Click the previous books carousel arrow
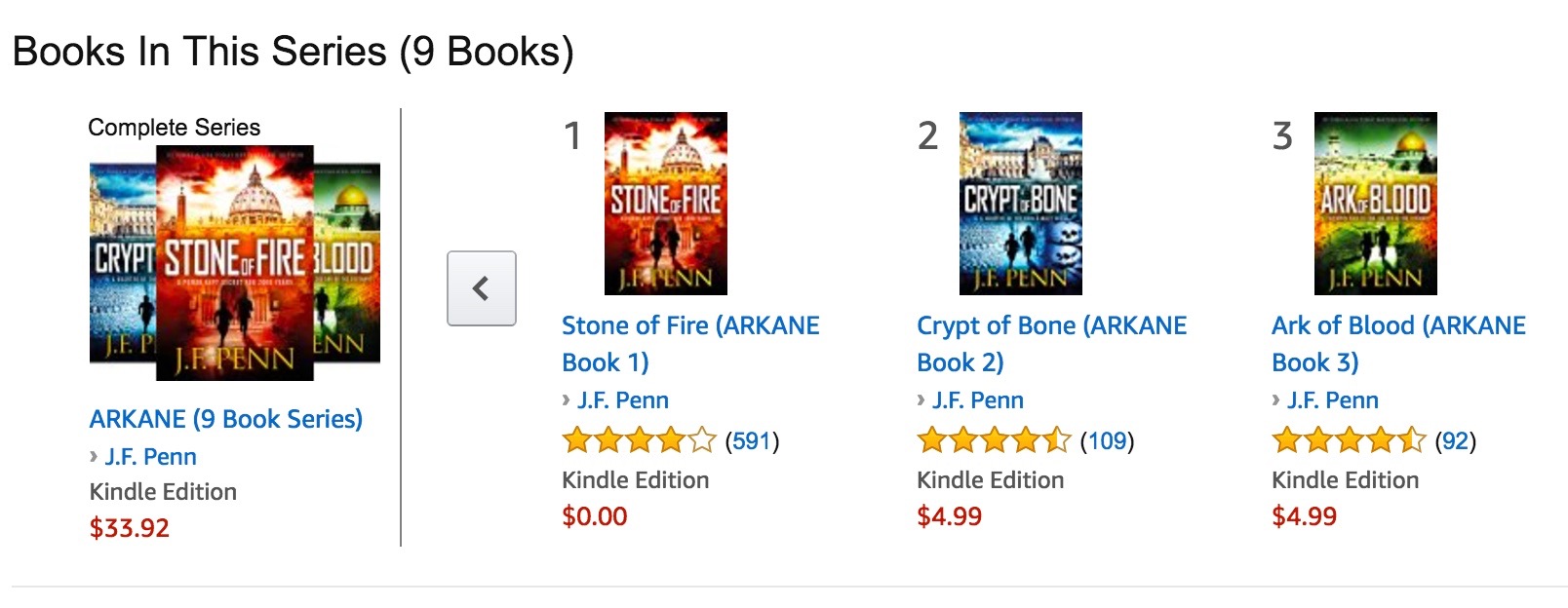 (481, 288)
